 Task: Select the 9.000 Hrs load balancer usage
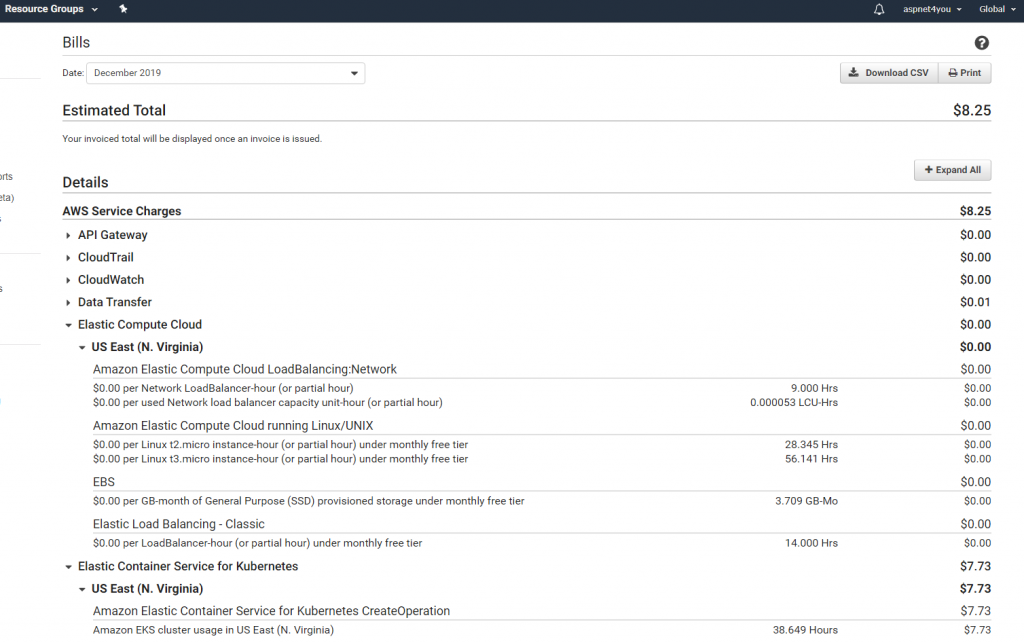814,388
